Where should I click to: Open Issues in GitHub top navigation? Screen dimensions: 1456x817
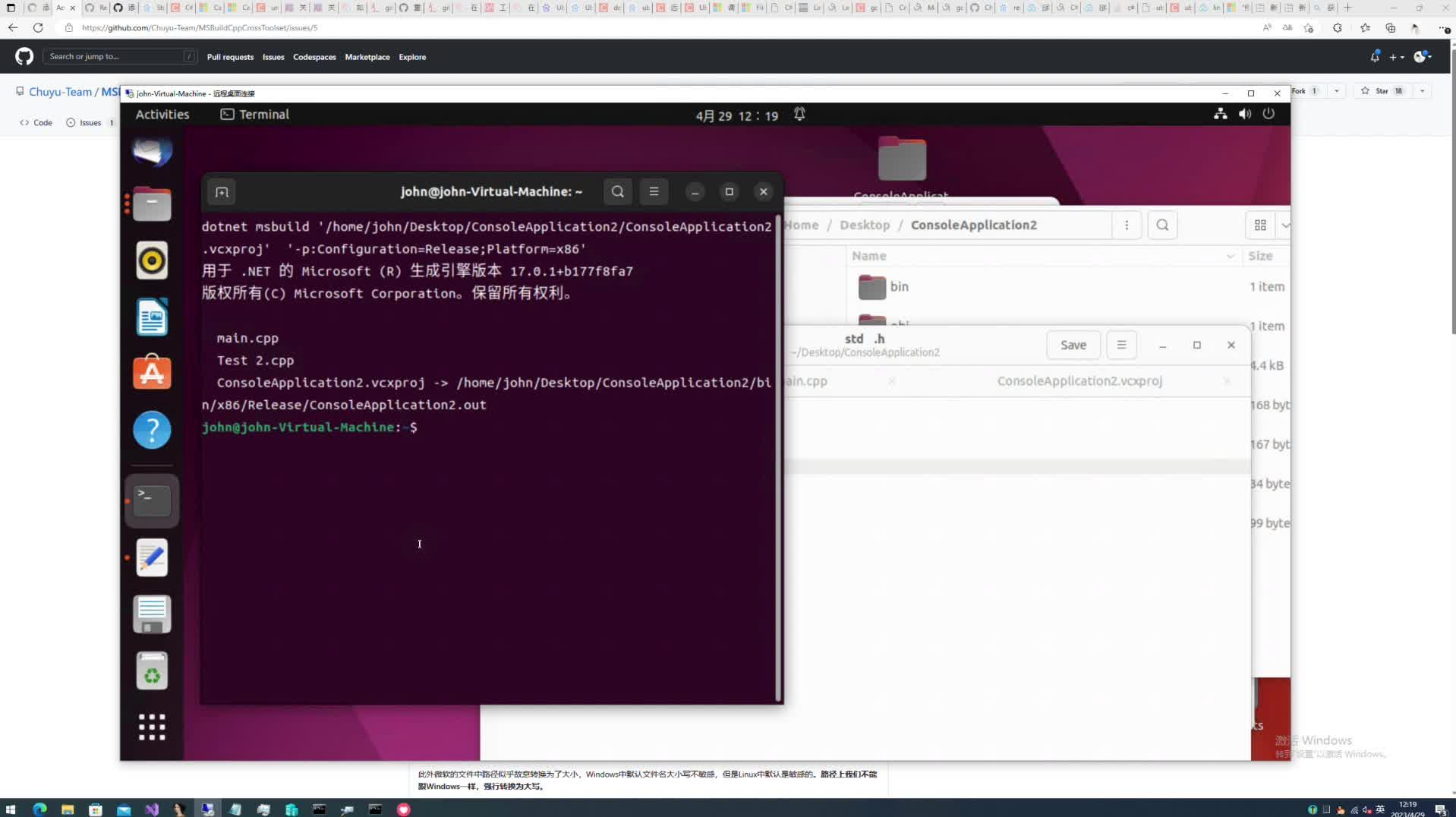(x=273, y=57)
